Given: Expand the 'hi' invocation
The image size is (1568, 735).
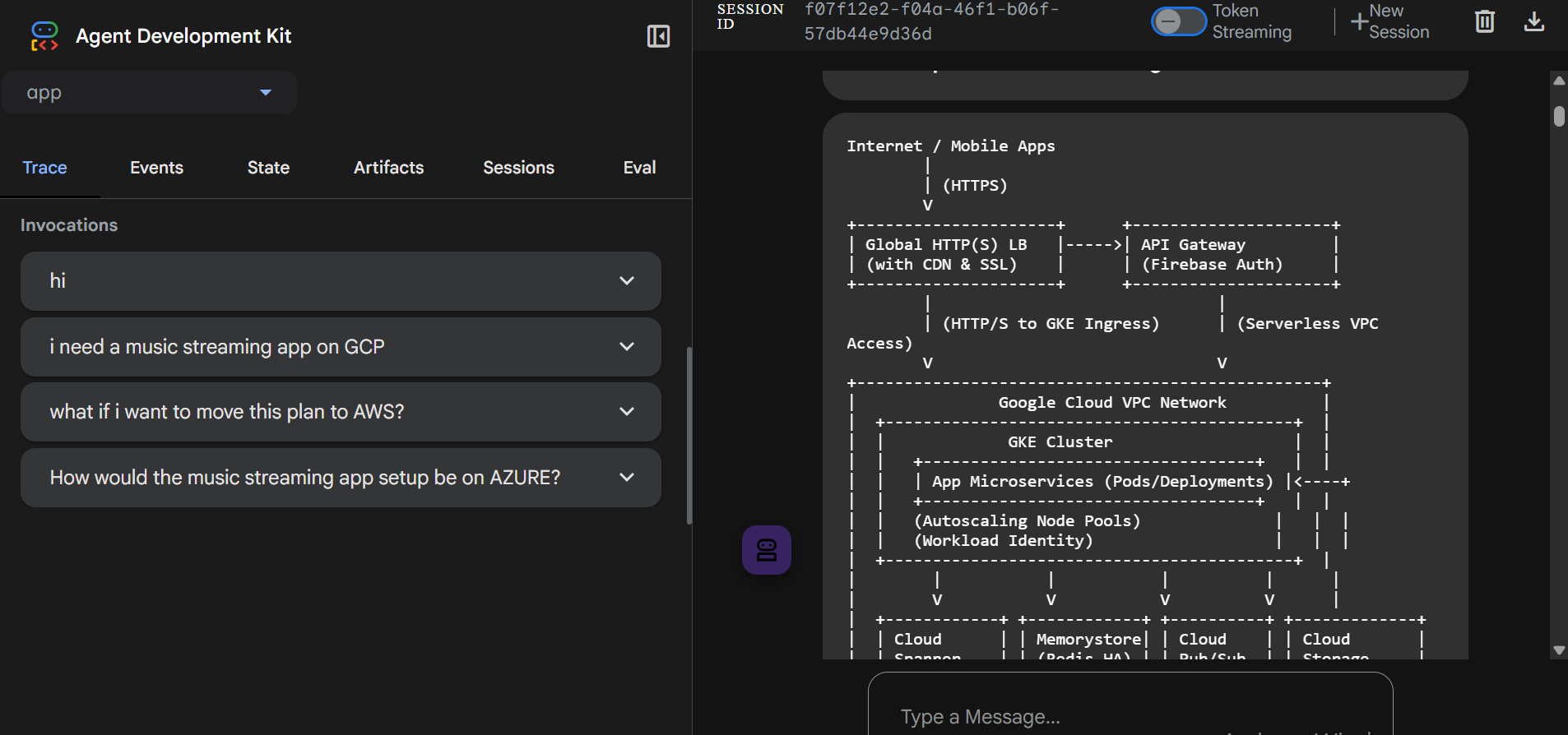Looking at the screenshot, I should (626, 281).
